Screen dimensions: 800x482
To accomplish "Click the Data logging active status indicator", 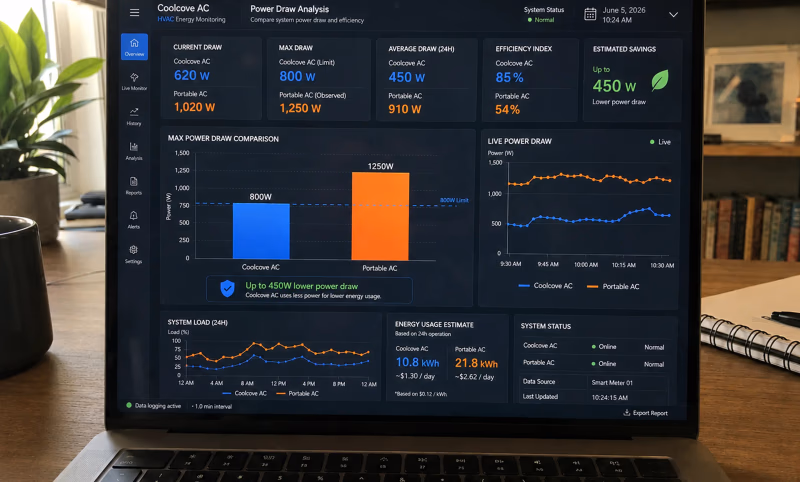I will (x=154, y=405).
